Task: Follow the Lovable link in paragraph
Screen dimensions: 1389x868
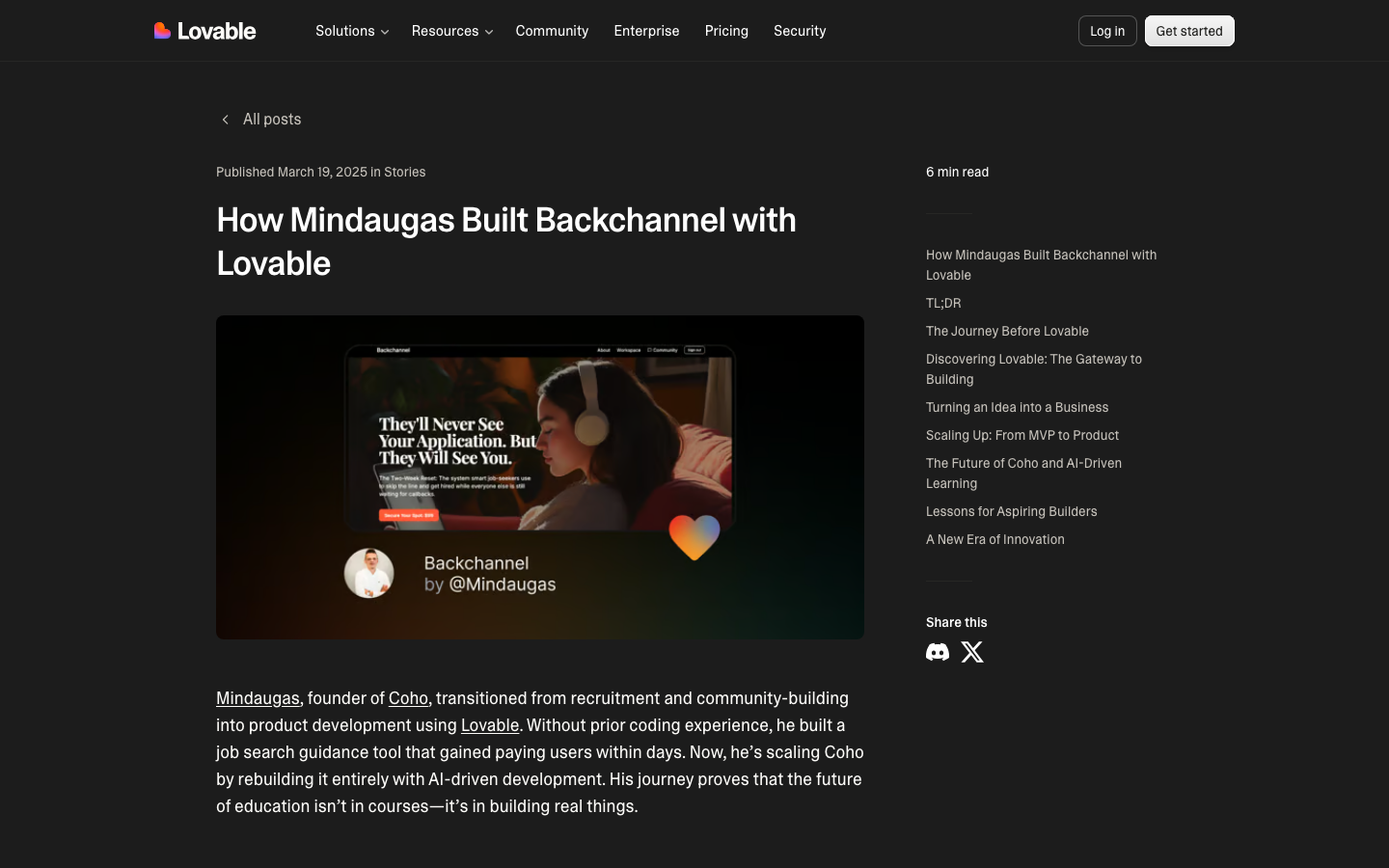Action: tap(490, 725)
